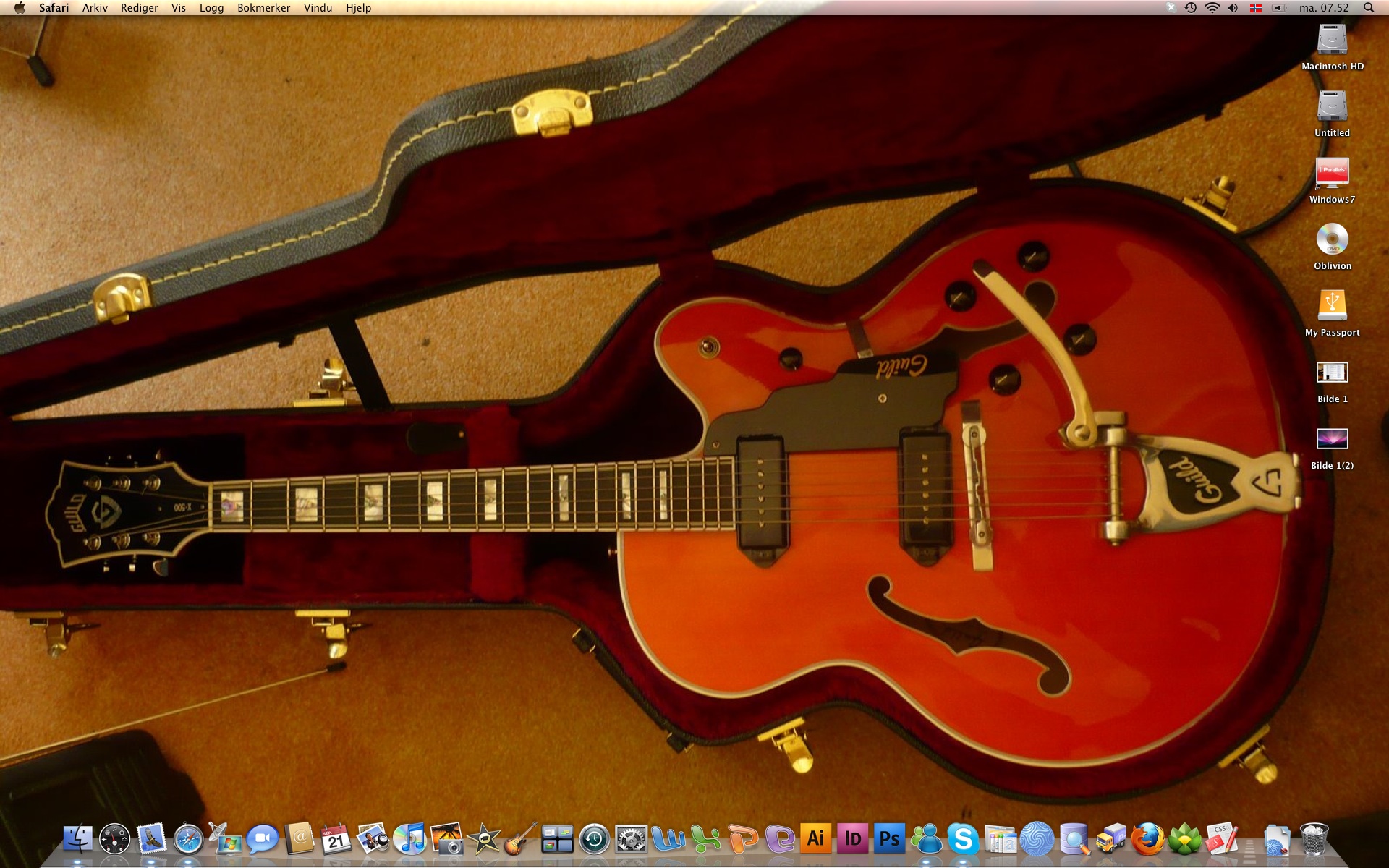Screen dimensions: 1389x868
Task: Open Microsoft Entourage in the Dock
Action: (x=778, y=839)
